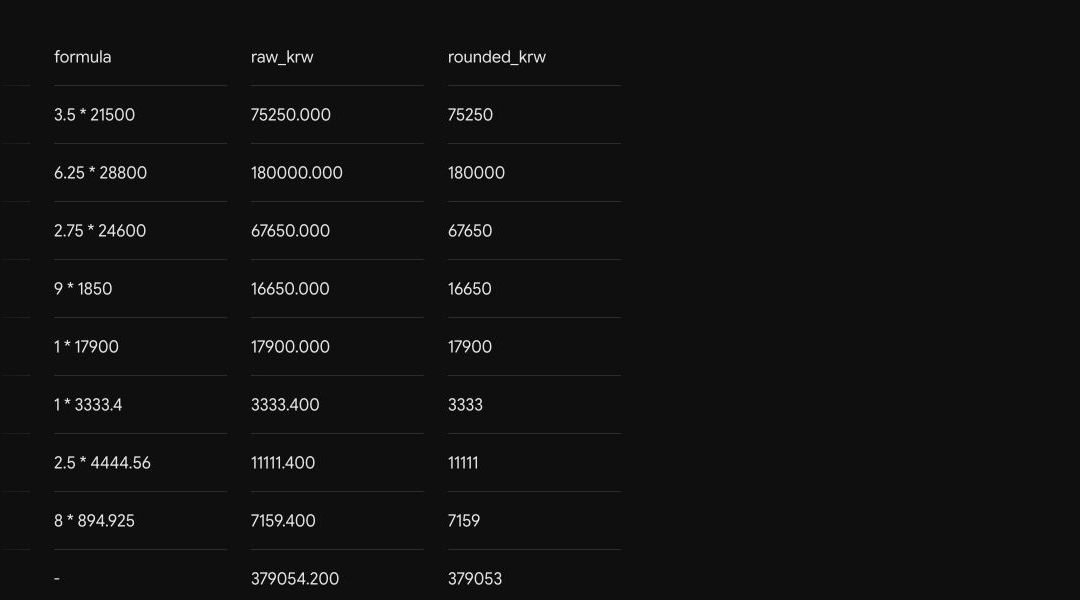This screenshot has height=600, width=1080.
Task: Select the 2.5 * 4444.56 formula cell
Action: click(102, 462)
